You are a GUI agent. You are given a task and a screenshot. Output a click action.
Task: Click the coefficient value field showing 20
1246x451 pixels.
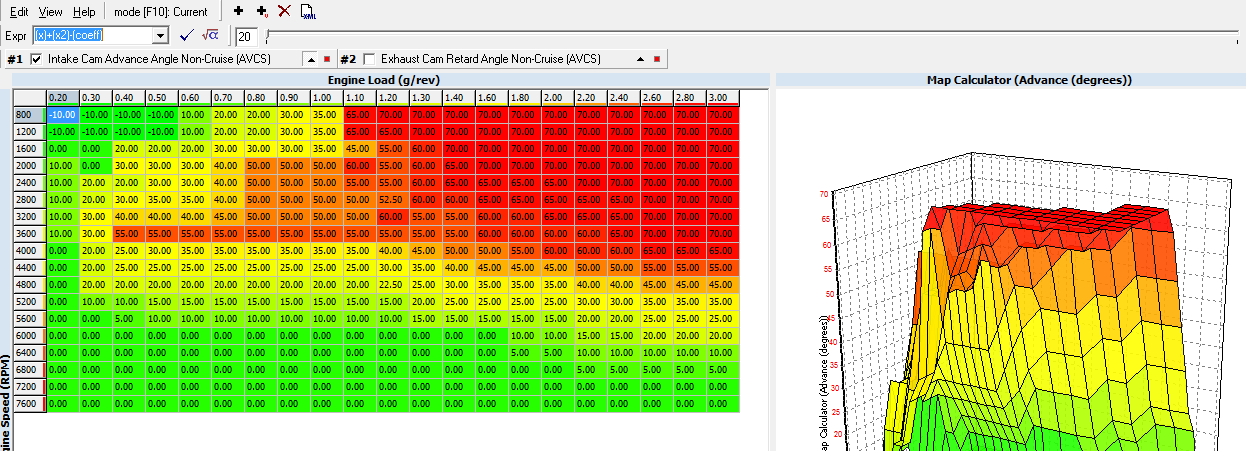[247, 37]
